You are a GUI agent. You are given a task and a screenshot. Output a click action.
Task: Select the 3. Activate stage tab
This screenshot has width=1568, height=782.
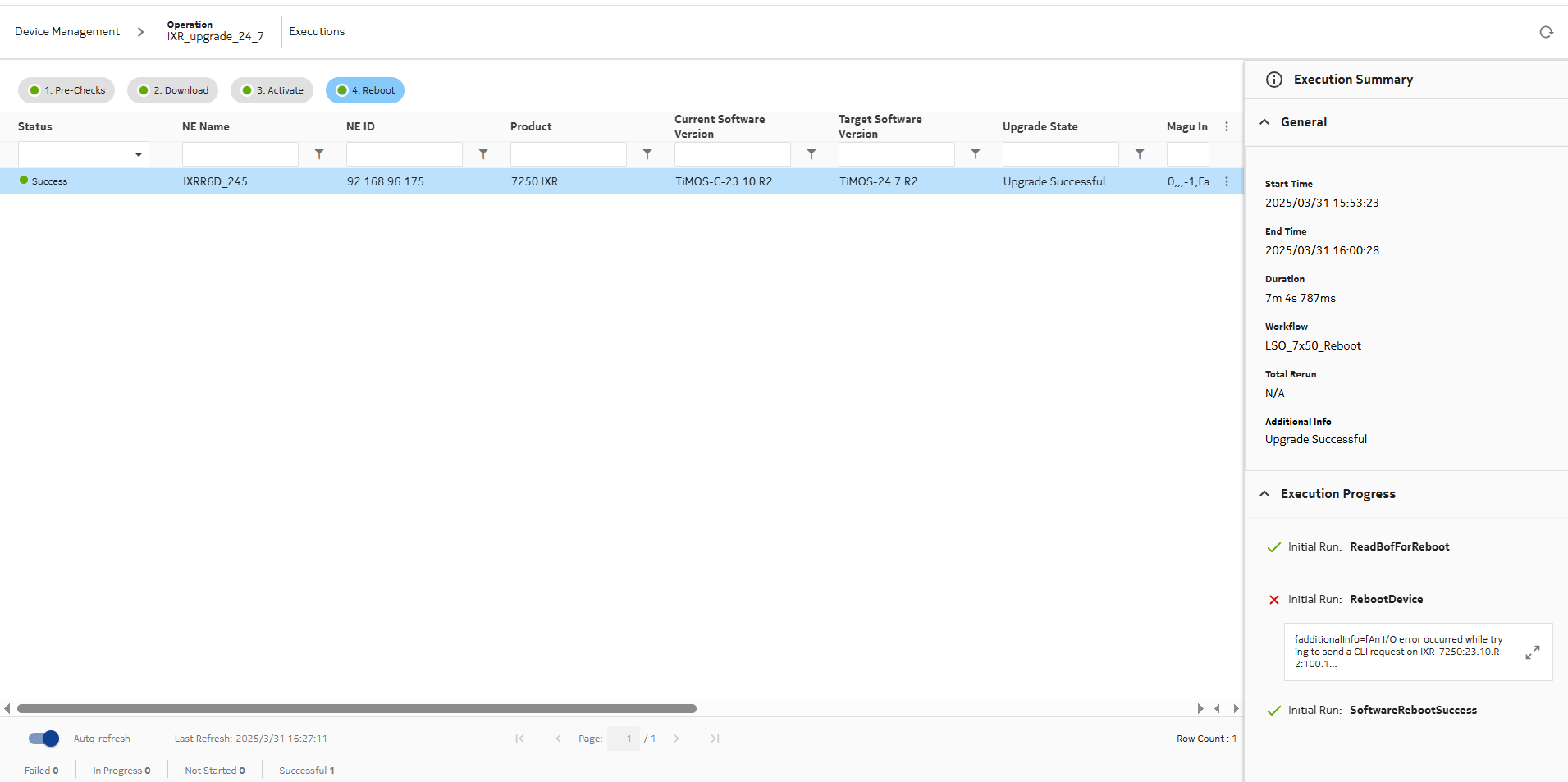[x=272, y=90]
